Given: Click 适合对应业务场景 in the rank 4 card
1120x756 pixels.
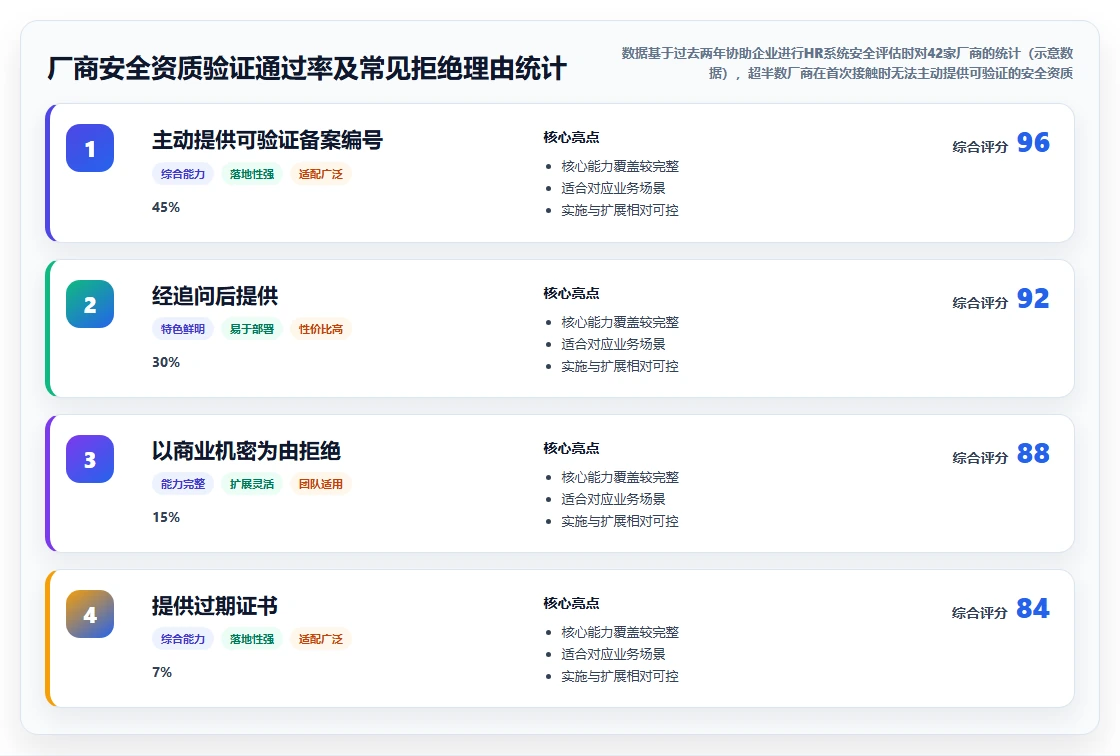Looking at the screenshot, I should click(x=614, y=654).
